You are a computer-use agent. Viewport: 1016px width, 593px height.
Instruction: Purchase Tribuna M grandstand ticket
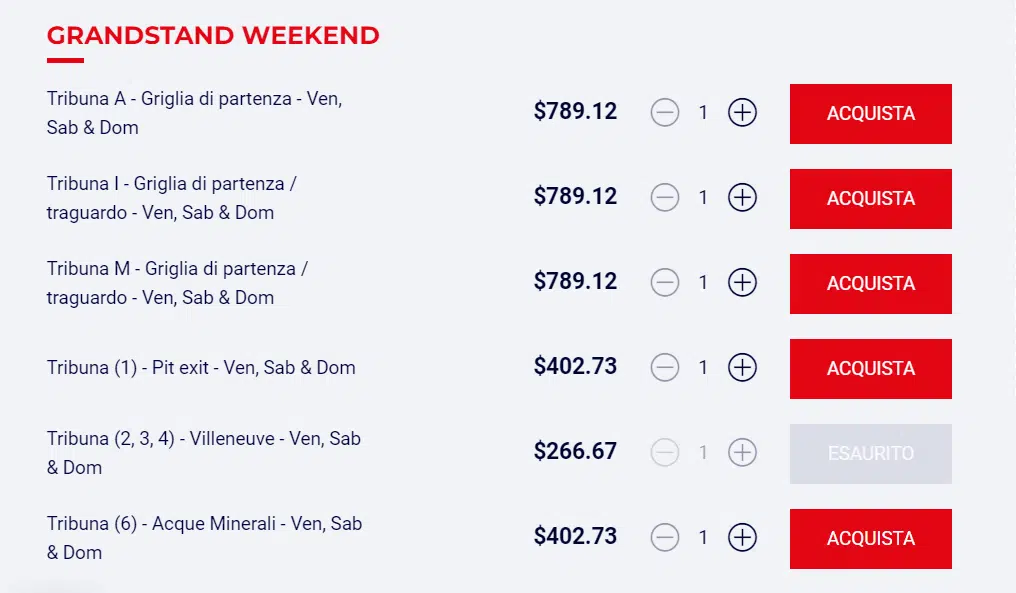click(870, 283)
